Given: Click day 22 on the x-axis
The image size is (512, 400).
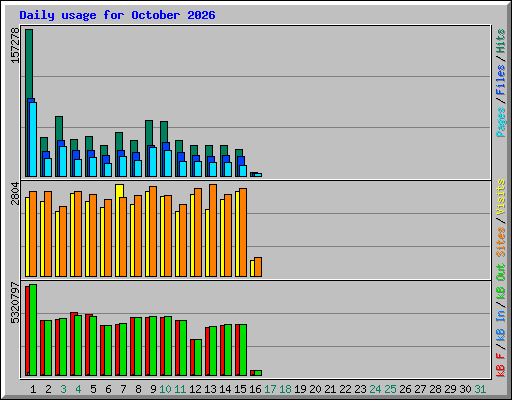Looking at the screenshot, I should (345, 389).
